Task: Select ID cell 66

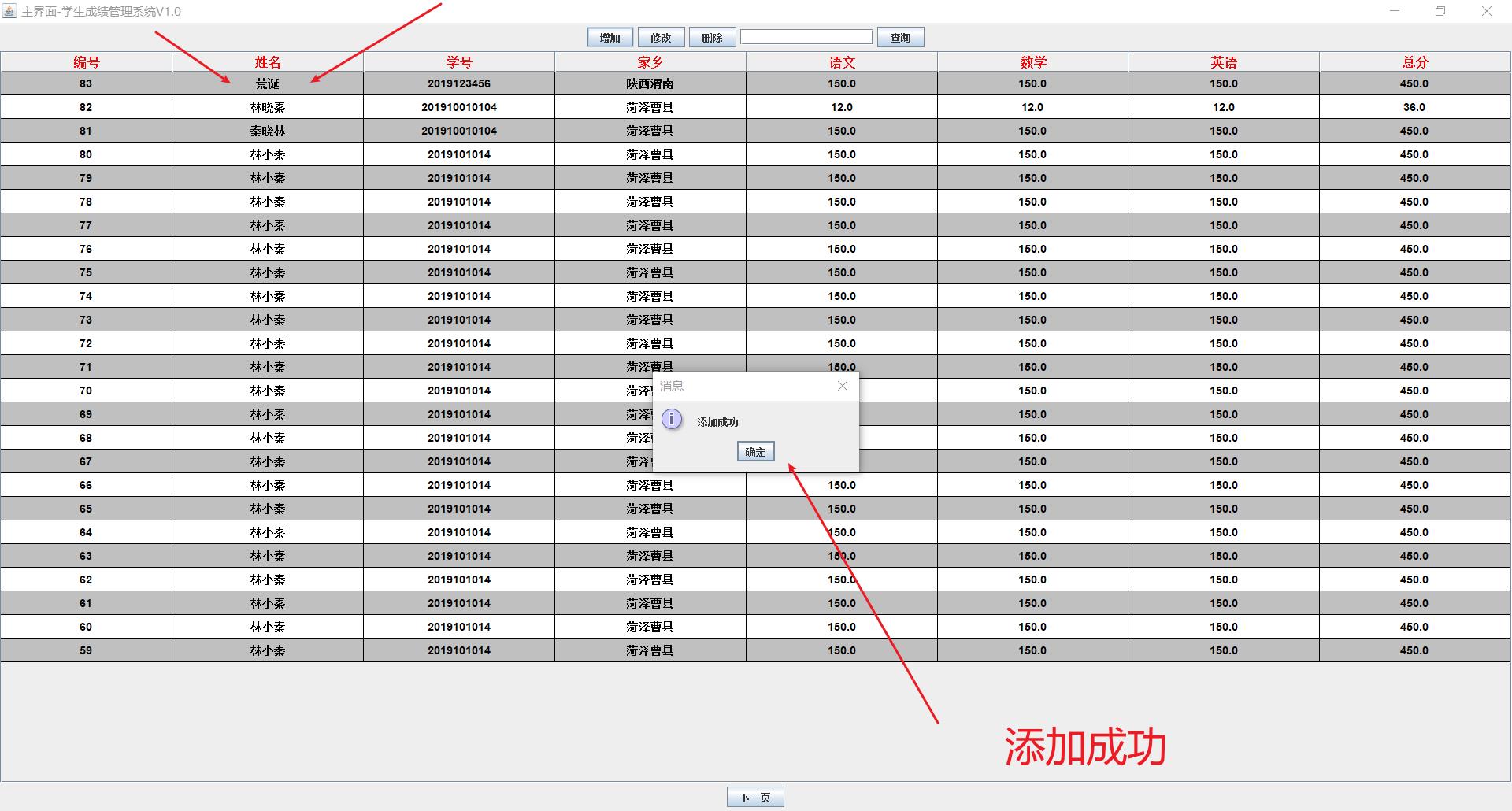Action: pyautogui.click(x=86, y=485)
